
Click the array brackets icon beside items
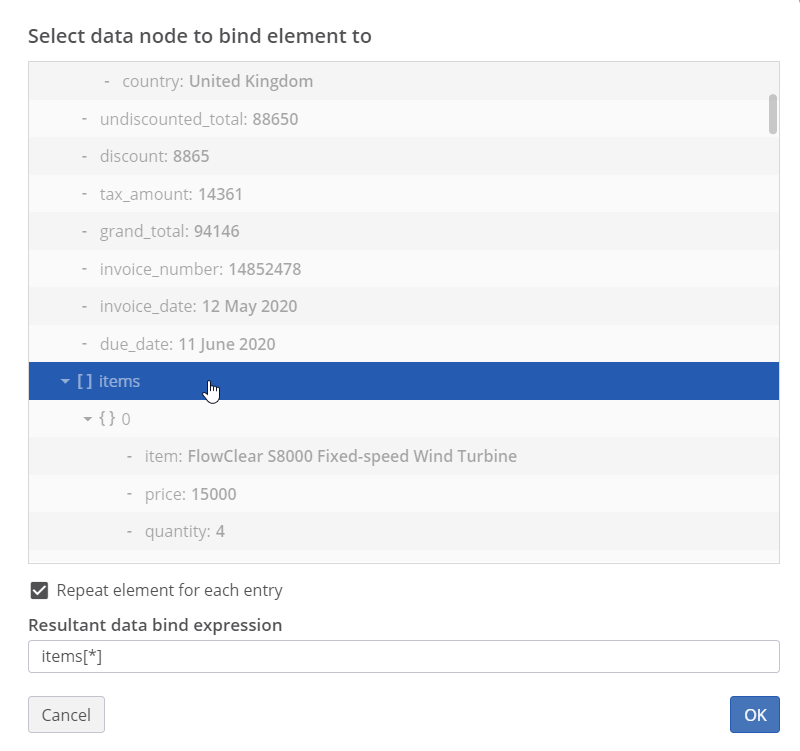click(x=85, y=381)
